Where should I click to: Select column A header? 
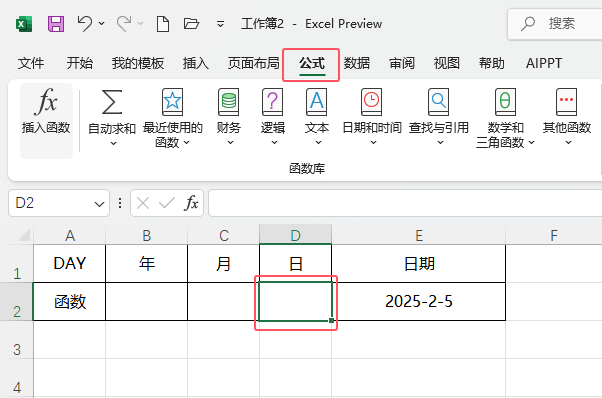coord(69,235)
